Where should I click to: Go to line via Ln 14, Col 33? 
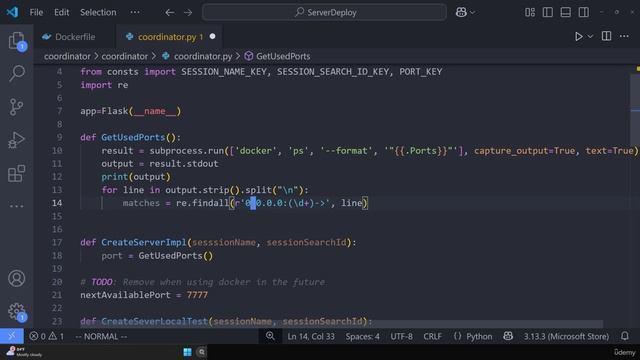(311, 336)
